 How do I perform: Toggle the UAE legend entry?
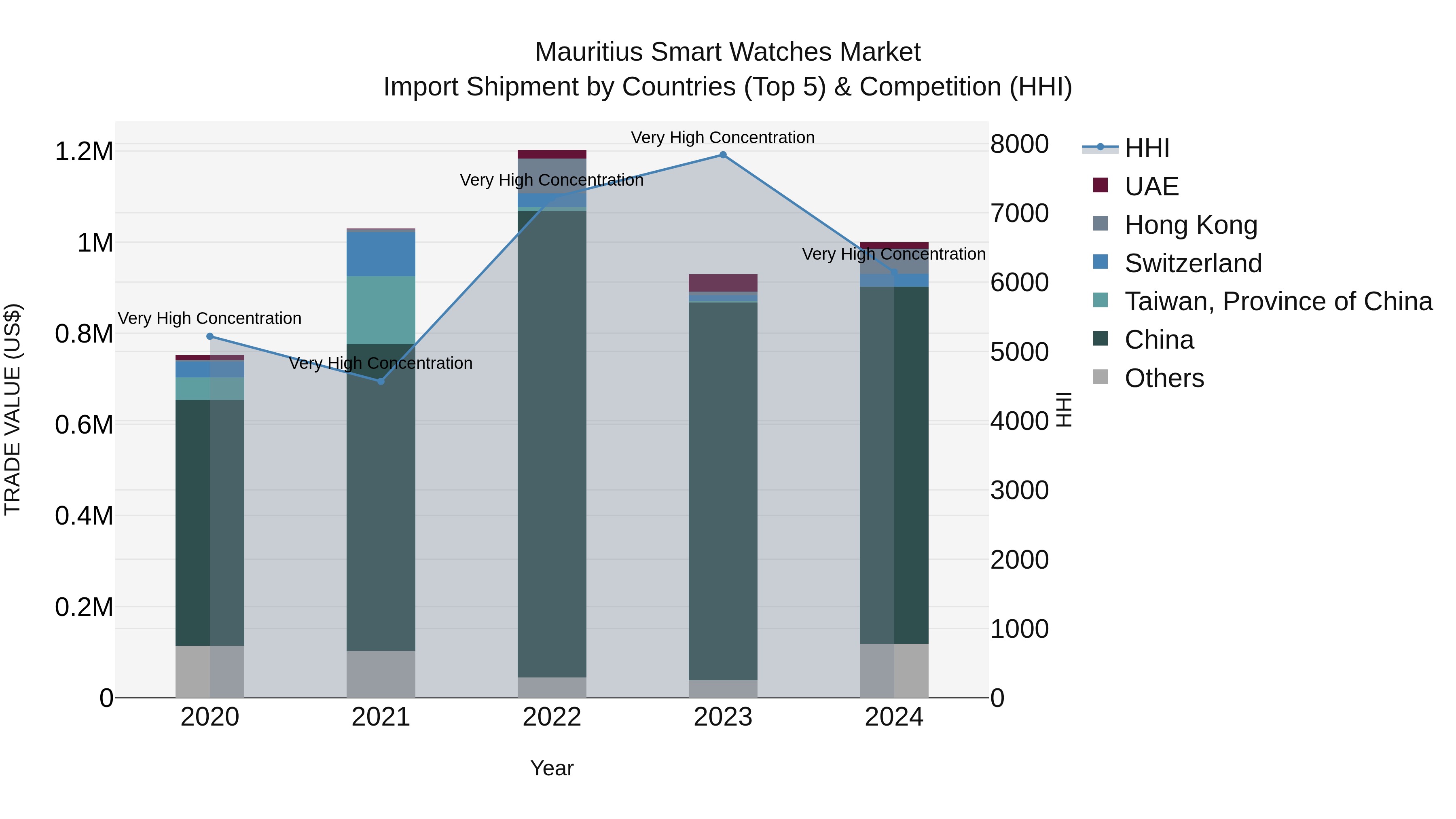tap(1136, 186)
